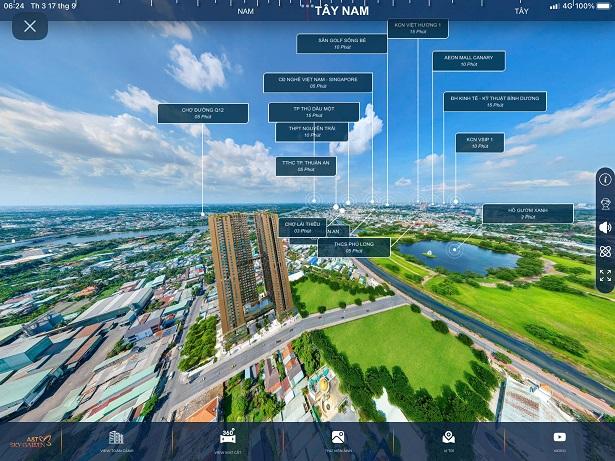Open the building overview icon in bottom bar

[x=116, y=440]
